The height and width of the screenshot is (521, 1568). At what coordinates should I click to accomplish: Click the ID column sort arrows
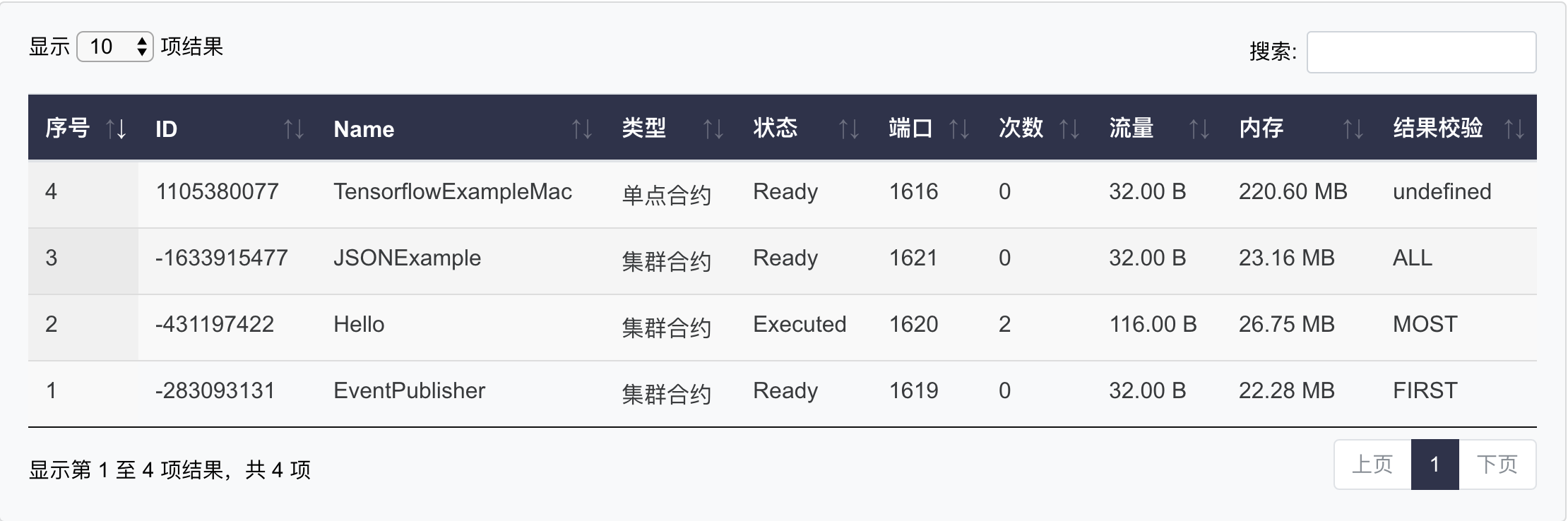click(294, 129)
